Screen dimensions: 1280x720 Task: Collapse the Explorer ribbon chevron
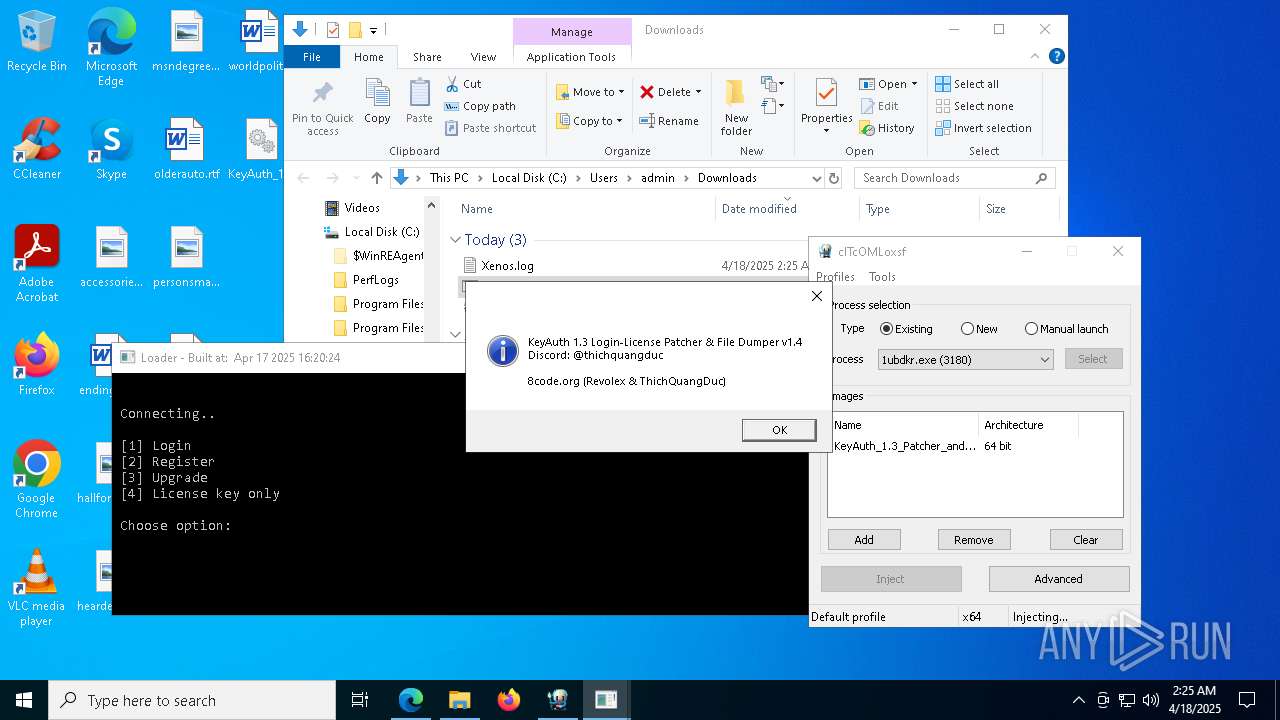click(x=1037, y=57)
